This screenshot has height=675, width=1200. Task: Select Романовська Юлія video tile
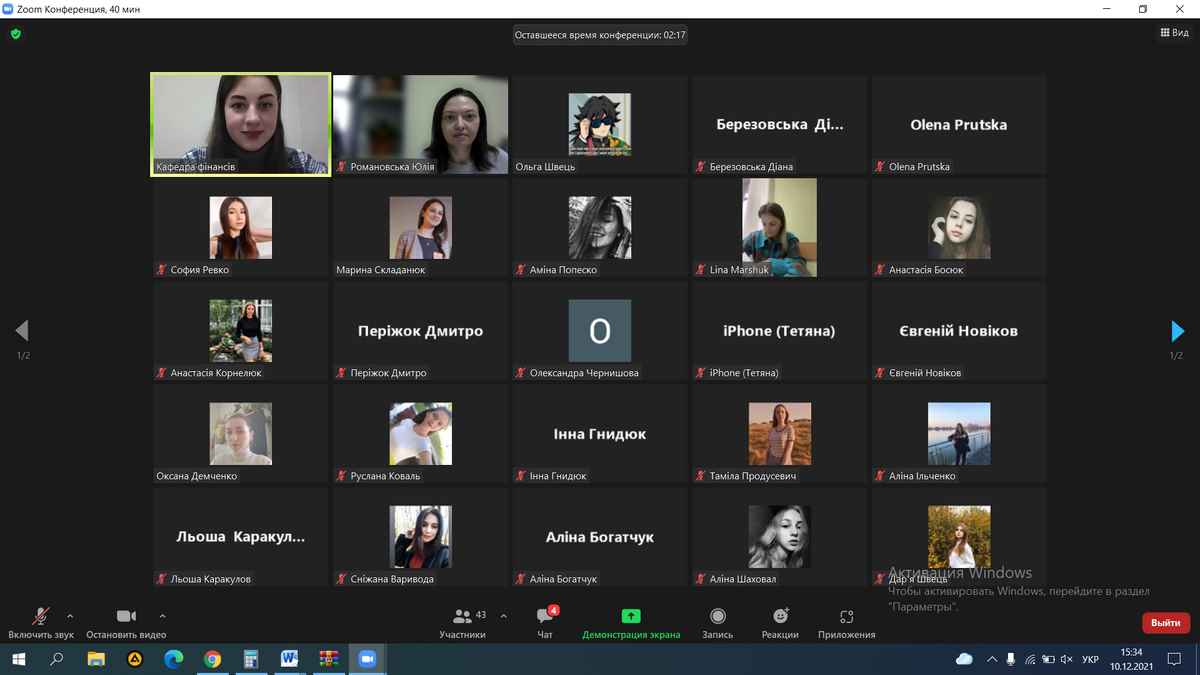pyautogui.click(x=420, y=124)
